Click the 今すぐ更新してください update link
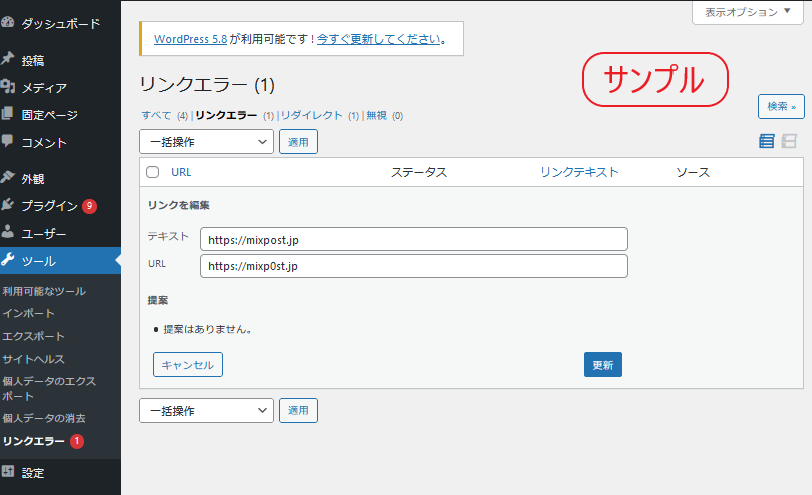Screen dimensions: 812x495 point(378,39)
